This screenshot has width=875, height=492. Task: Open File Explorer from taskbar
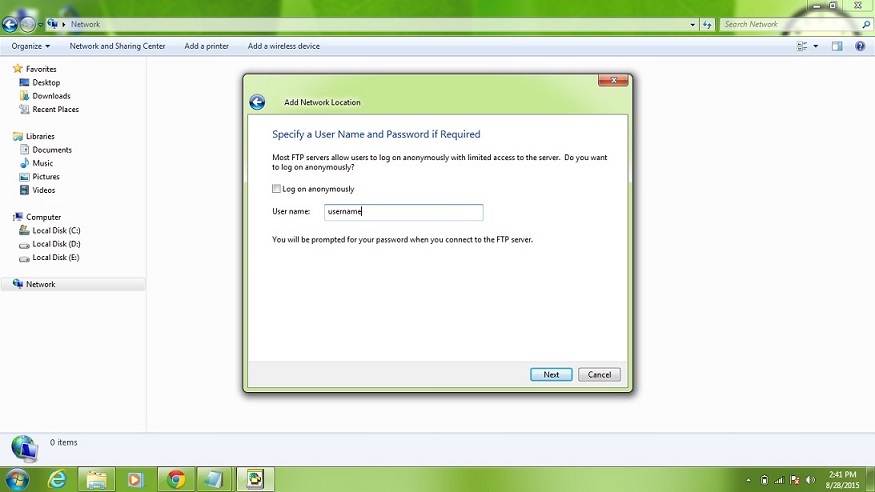[x=97, y=479]
